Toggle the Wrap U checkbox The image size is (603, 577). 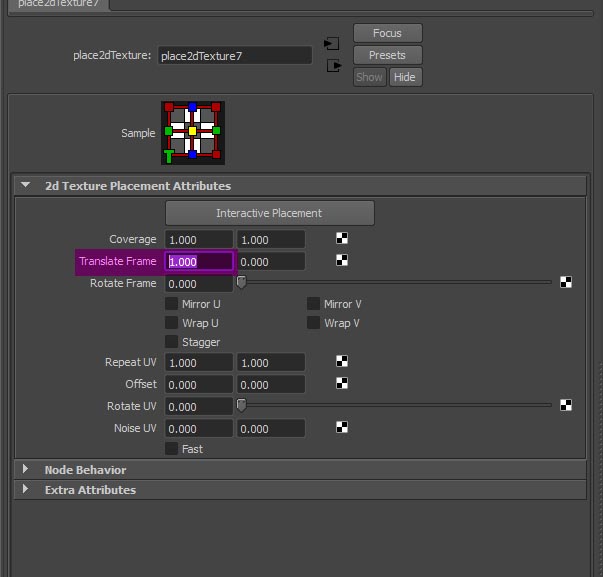172,323
